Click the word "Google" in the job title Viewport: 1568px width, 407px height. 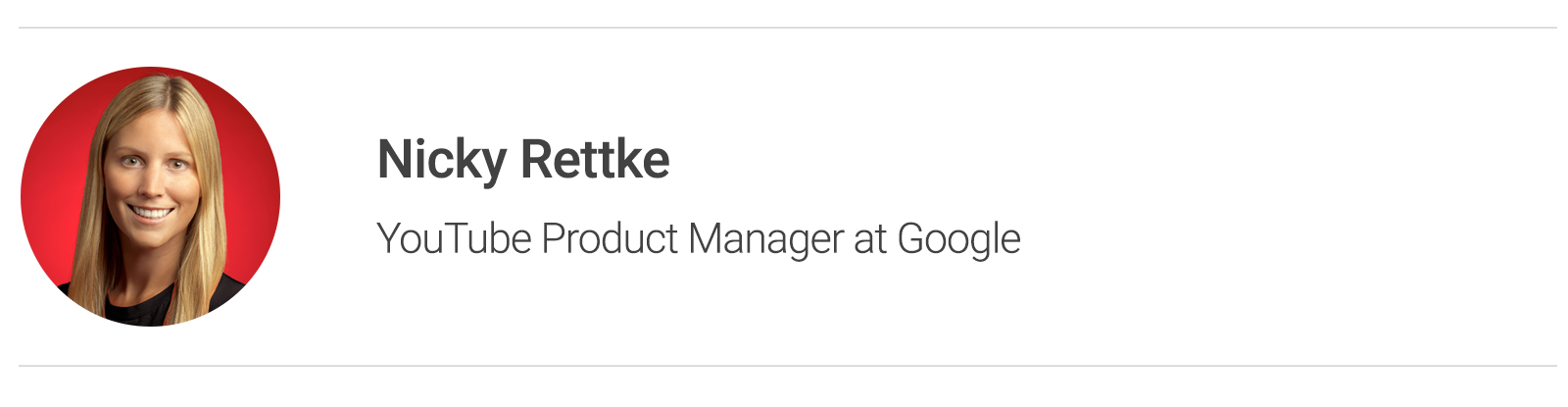click(x=958, y=239)
